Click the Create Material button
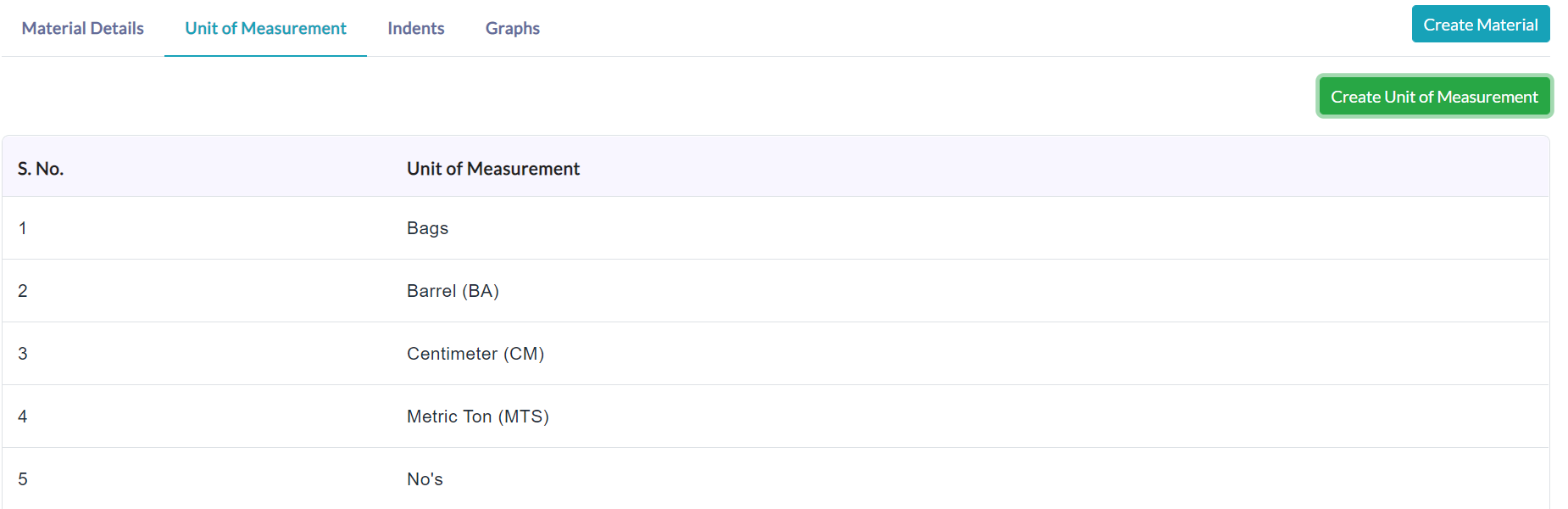1568x509 pixels. coord(1480,25)
